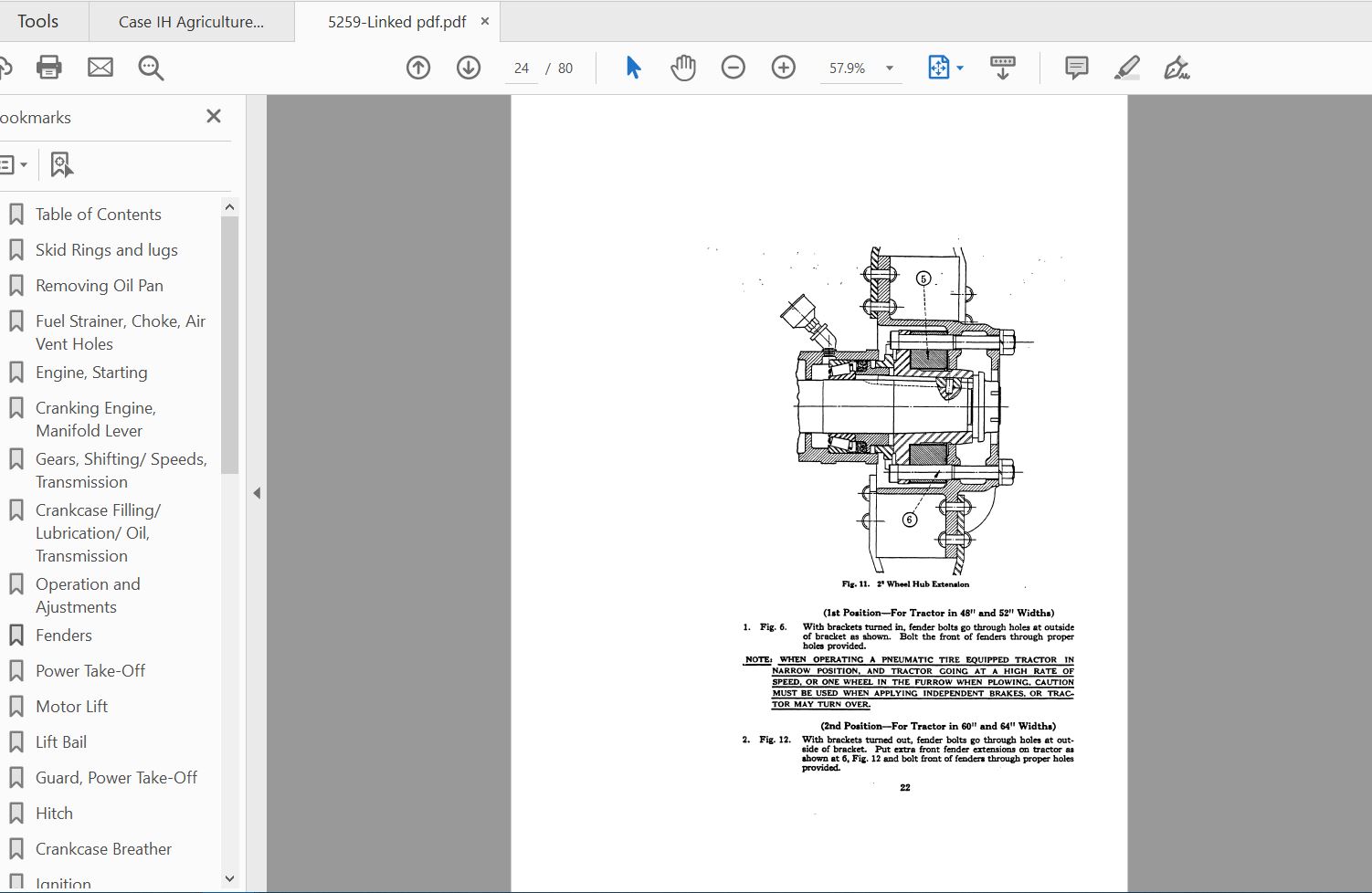Open the Power Take-Off bookmark

pos(90,671)
